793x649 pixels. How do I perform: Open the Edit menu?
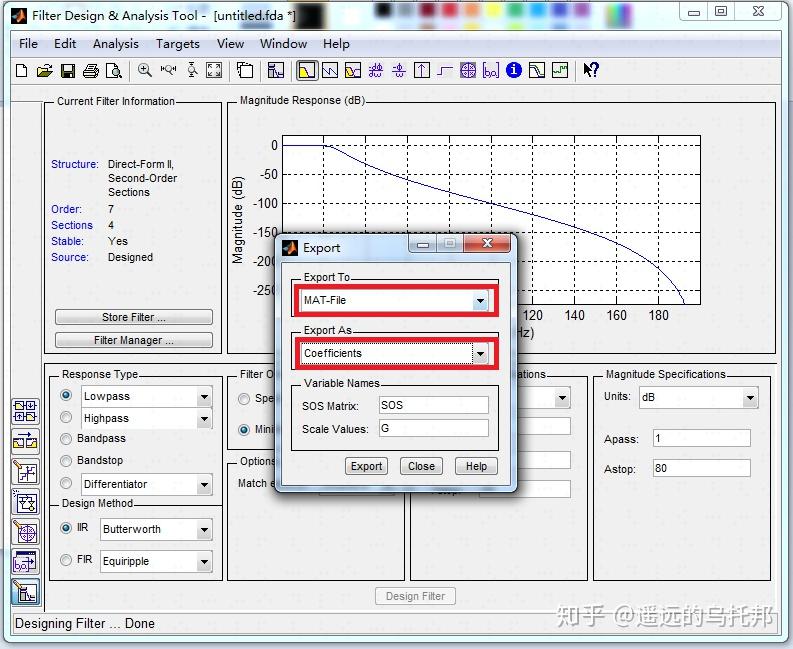[x=65, y=44]
